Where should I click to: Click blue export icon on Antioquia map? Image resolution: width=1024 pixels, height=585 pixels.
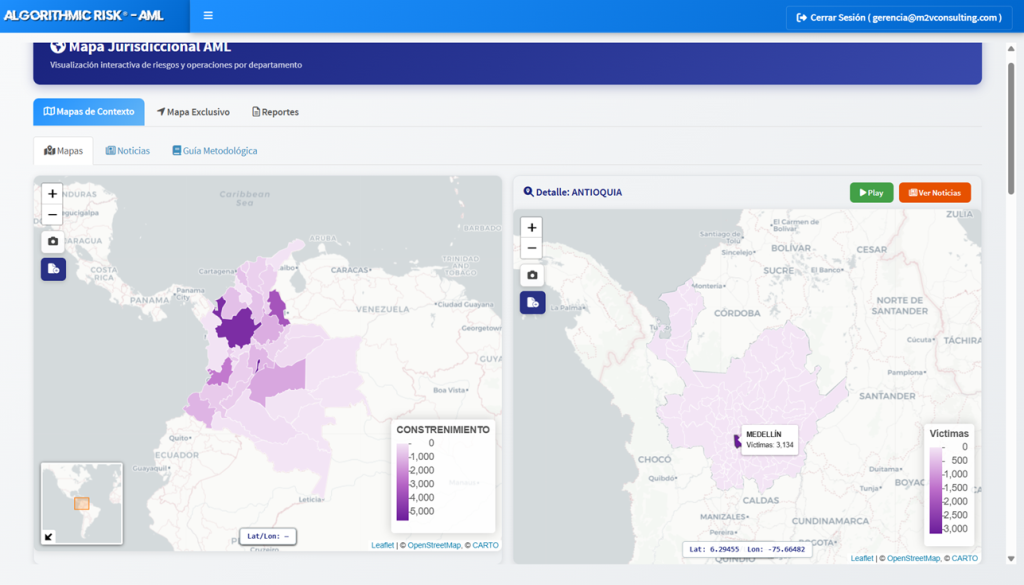pyautogui.click(x=533, y=302)
